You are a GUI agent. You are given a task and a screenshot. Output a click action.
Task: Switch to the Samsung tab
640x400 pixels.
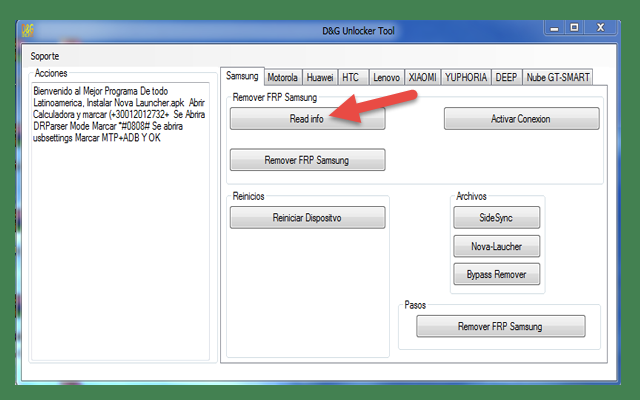(242, 76)
